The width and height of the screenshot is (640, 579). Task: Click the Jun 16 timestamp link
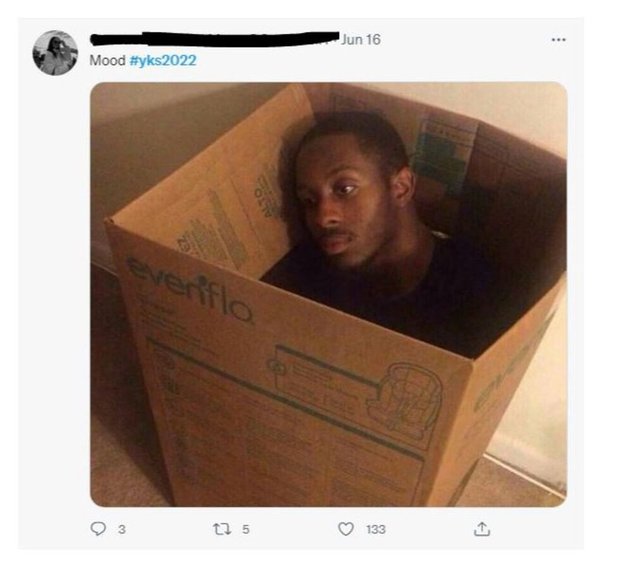tap(361, 40)
